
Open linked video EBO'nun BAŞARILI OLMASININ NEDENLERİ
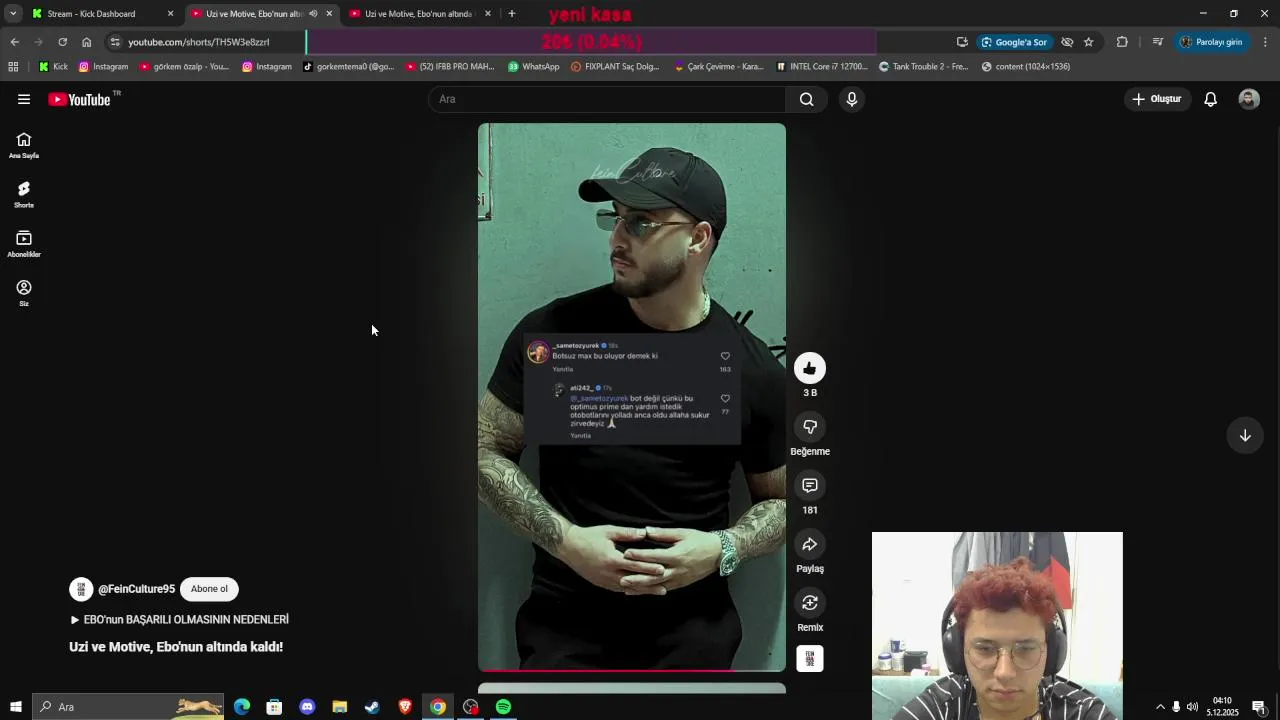[x=179, y=620]
